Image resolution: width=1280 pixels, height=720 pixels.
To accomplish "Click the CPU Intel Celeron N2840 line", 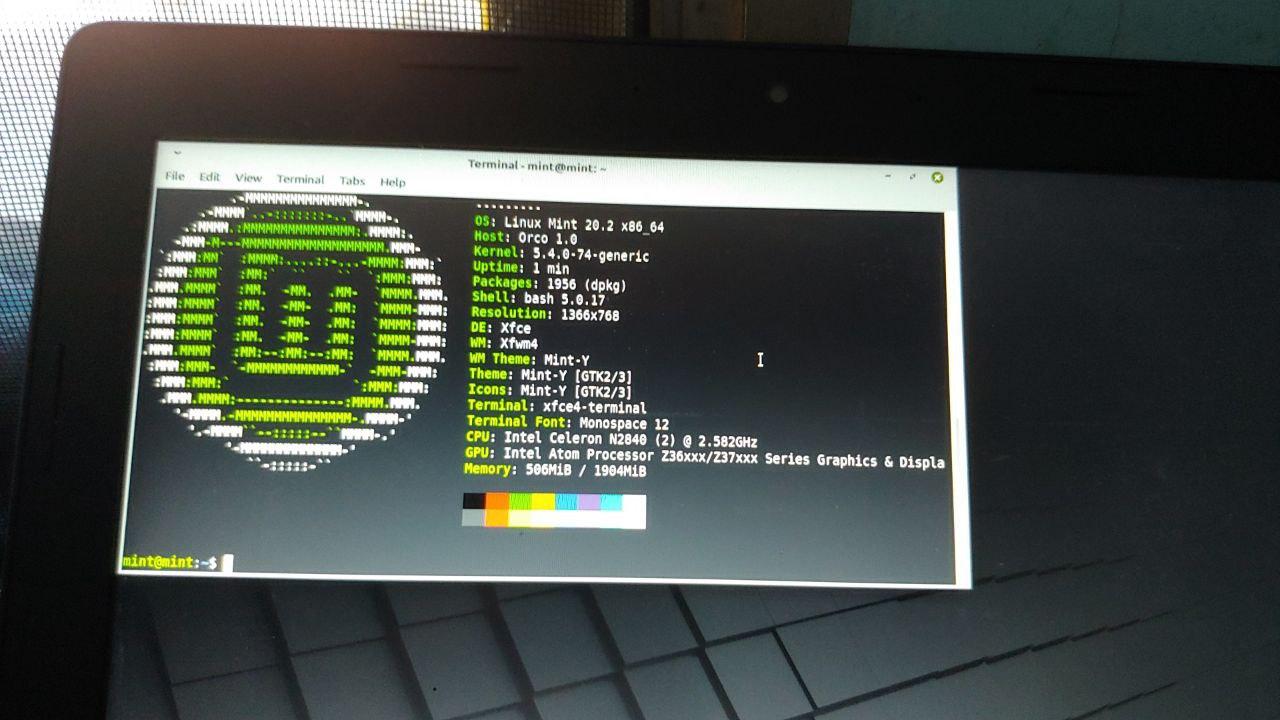I will pos(611,440).
